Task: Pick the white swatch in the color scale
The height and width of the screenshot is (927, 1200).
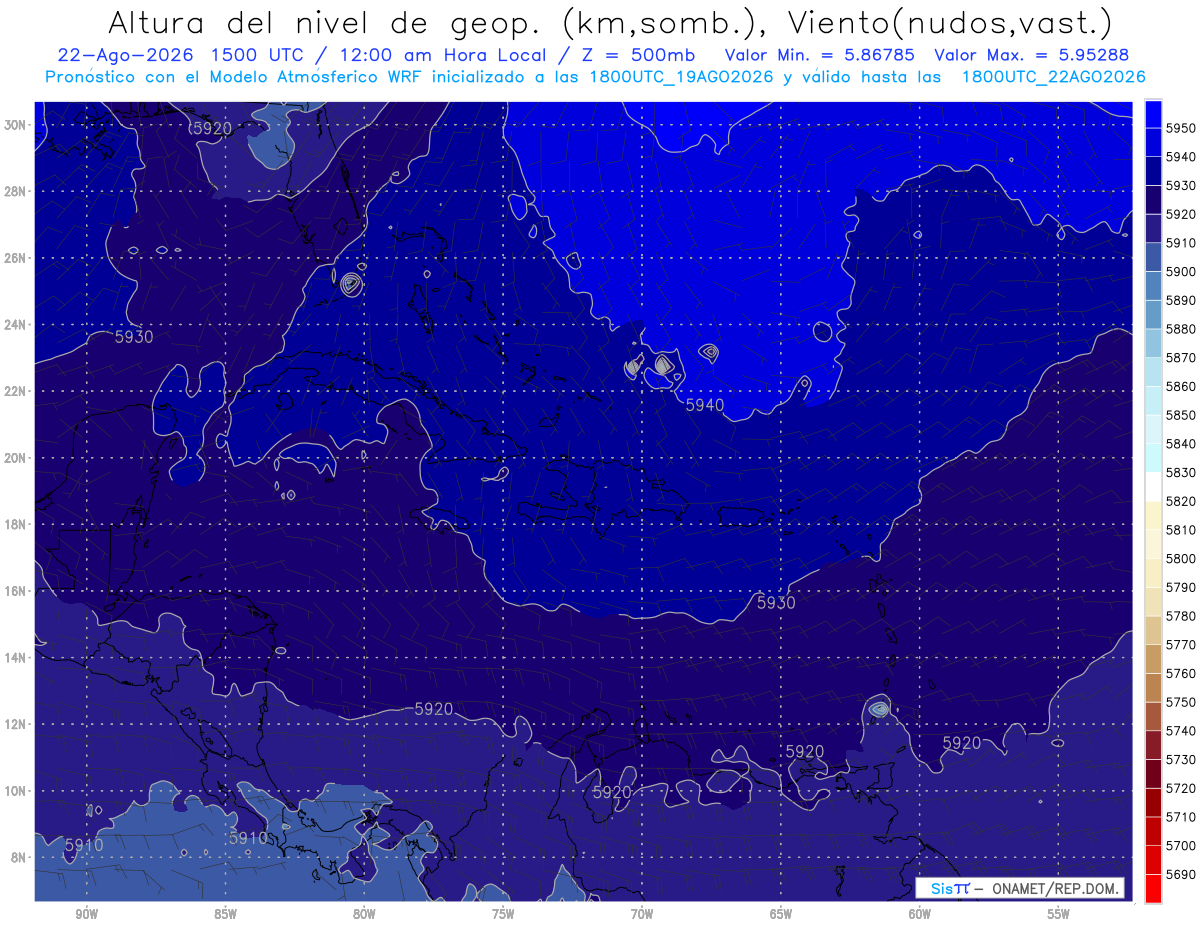Action: (1153, 486)
